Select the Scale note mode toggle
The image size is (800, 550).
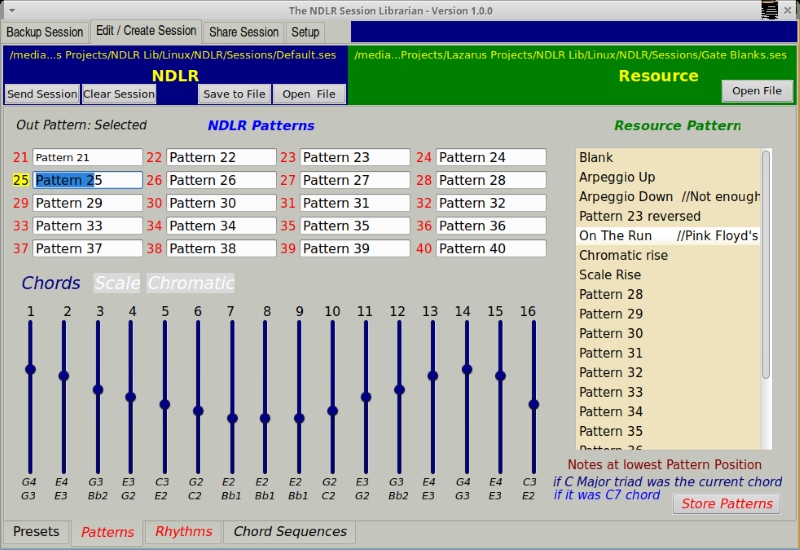click(x=117, y=283)
